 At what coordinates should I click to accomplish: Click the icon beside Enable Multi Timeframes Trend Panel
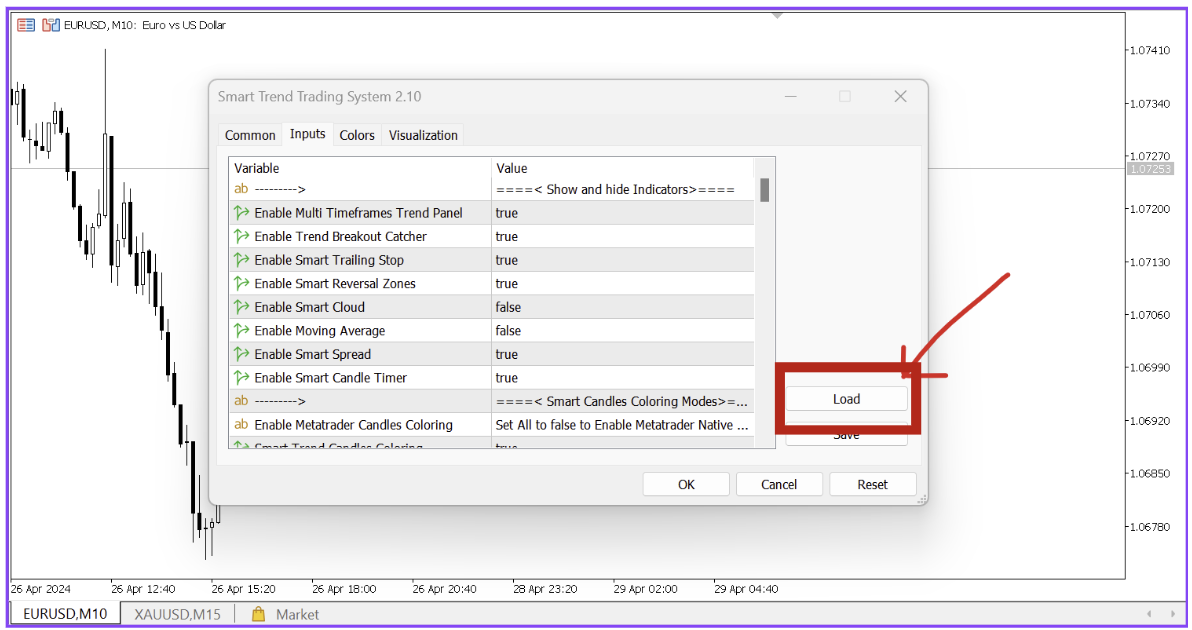point(241,213)
